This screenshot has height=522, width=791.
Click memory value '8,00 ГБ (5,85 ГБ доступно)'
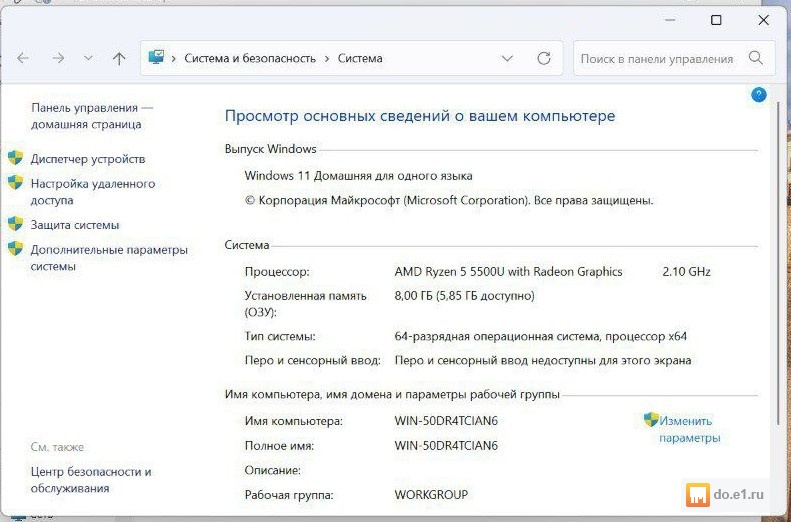point(465,296)
